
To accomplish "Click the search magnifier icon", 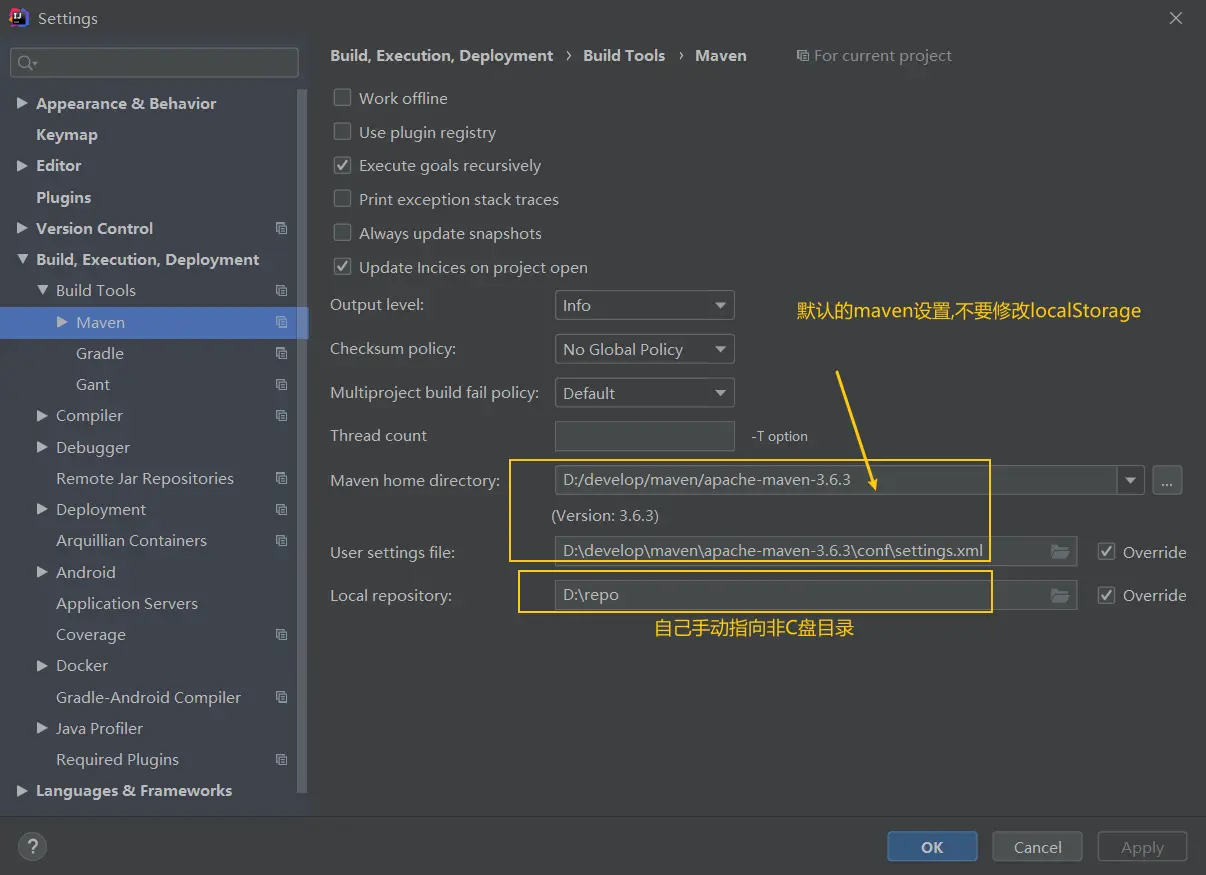I will click(x=26, y=63).
